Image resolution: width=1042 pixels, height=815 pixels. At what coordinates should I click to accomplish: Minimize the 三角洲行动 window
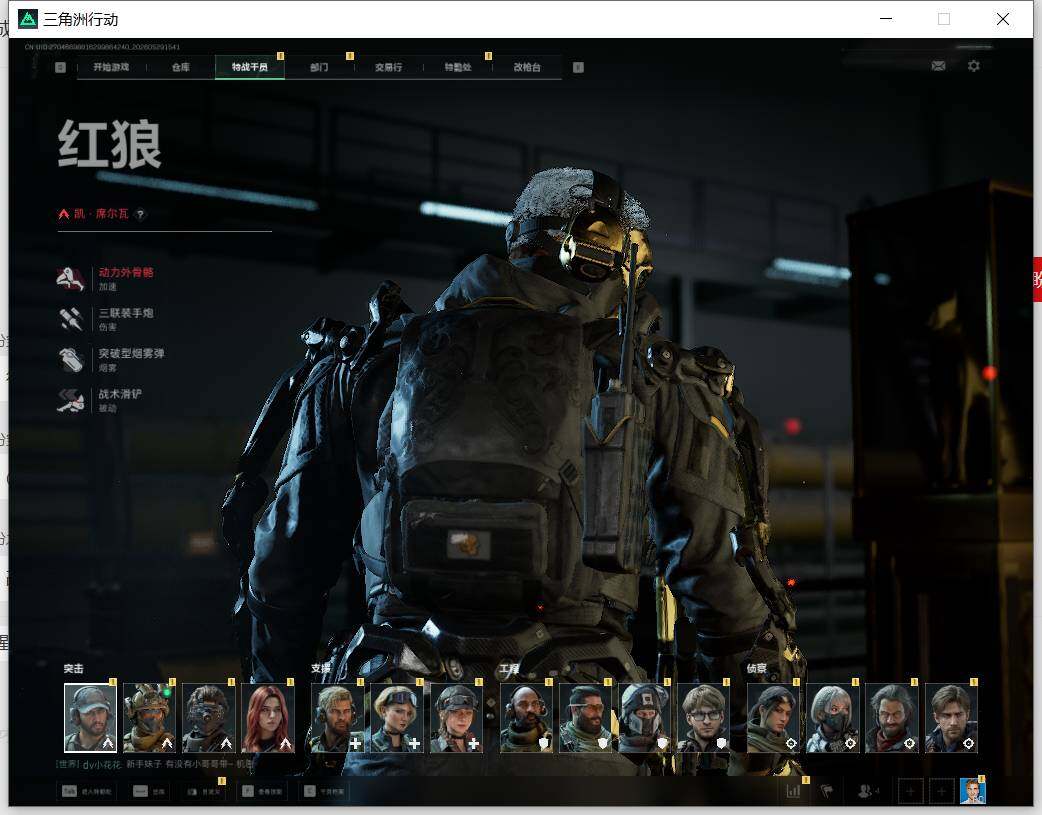[886, 19]
